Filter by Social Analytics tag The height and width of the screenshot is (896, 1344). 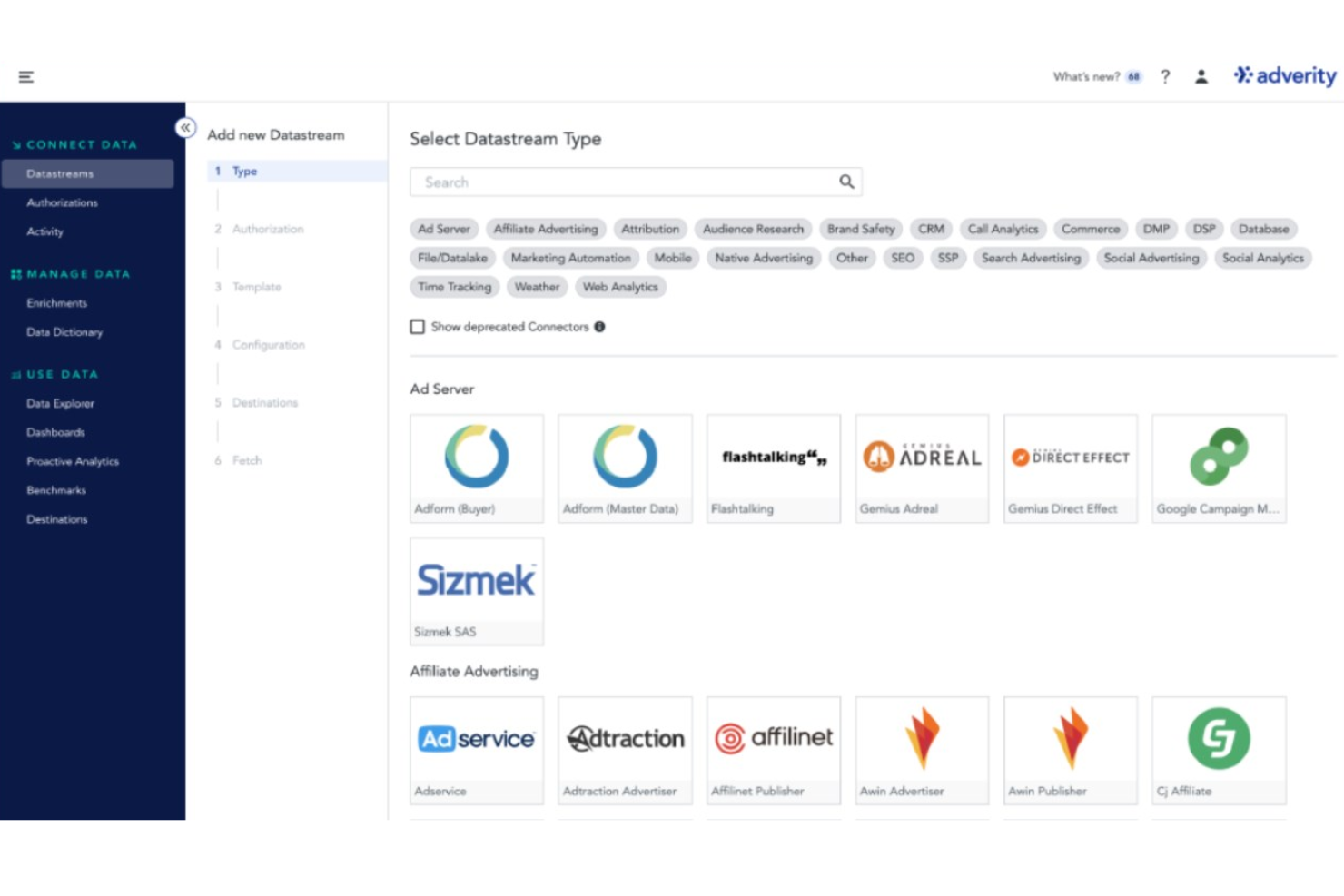[1262, 258]
